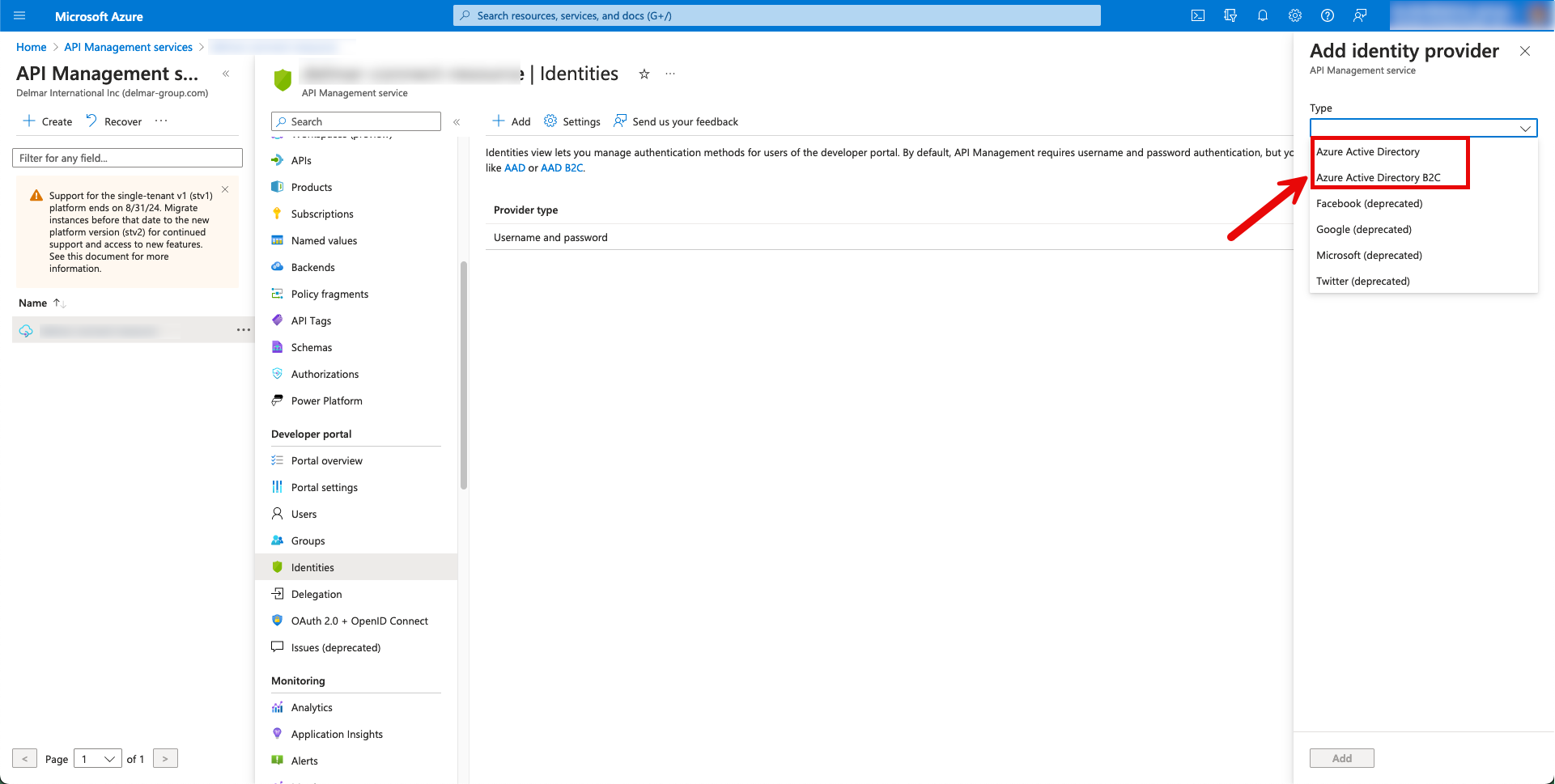Click the Filter for any field box
This screenshot has width=1555, height=784.
(x=127, y=158)
